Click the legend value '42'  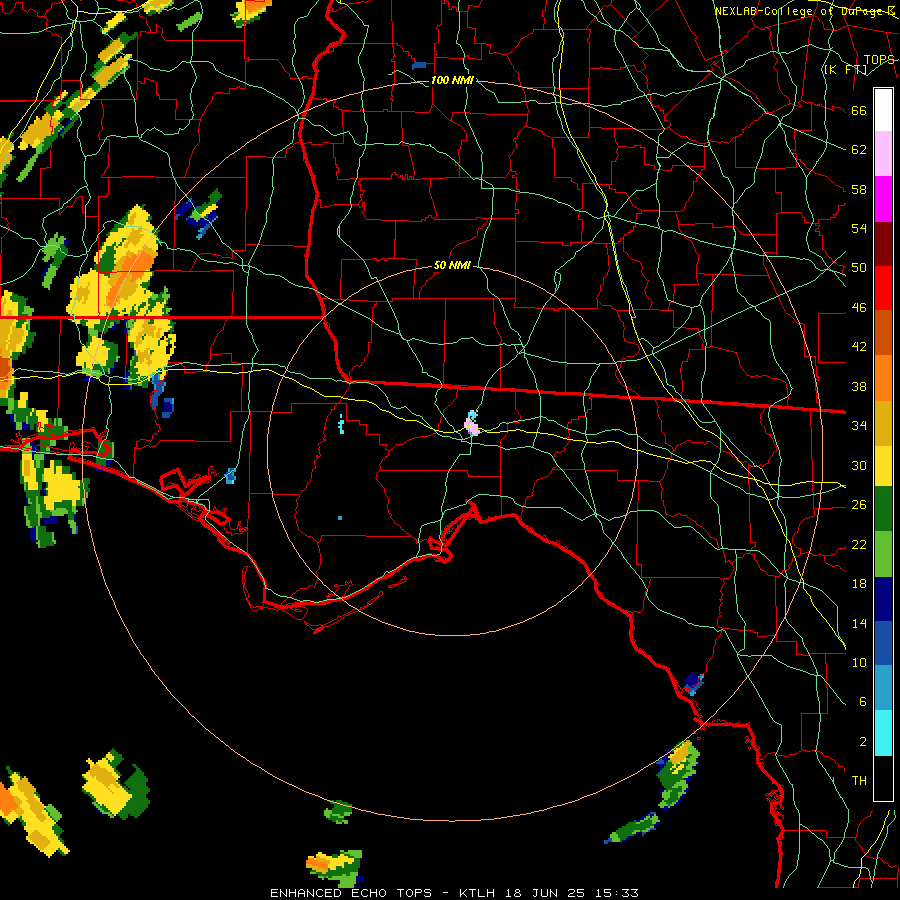[x=859, y=347]
